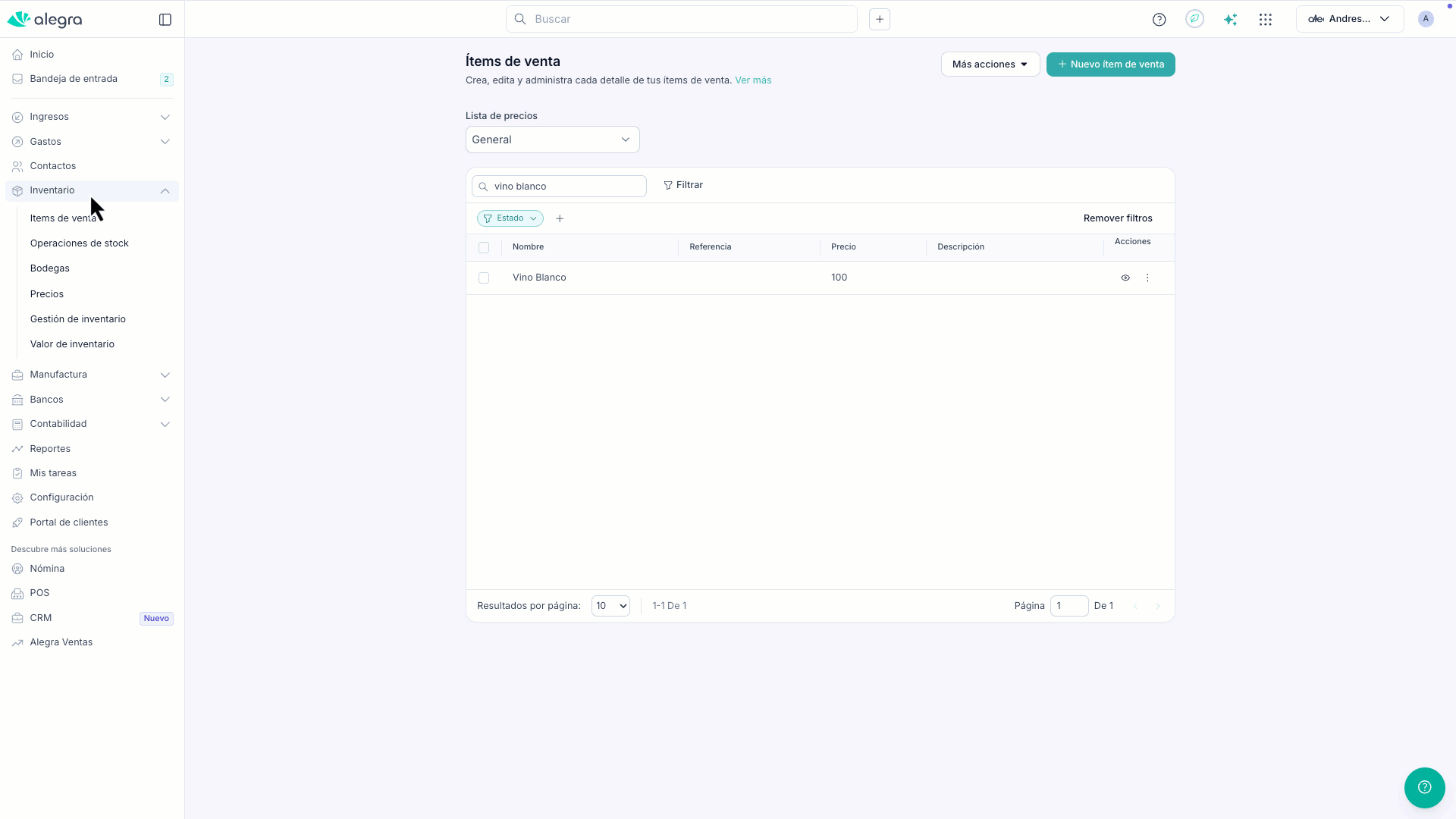The width and height of the screenshot is (1456, 819).
Task: Click the CRM briefcase icon
Action: [x=17, y=618]
